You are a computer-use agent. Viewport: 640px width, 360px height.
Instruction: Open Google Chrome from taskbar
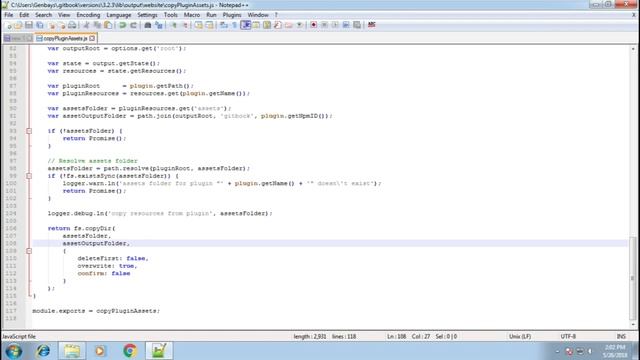[130, 351]
